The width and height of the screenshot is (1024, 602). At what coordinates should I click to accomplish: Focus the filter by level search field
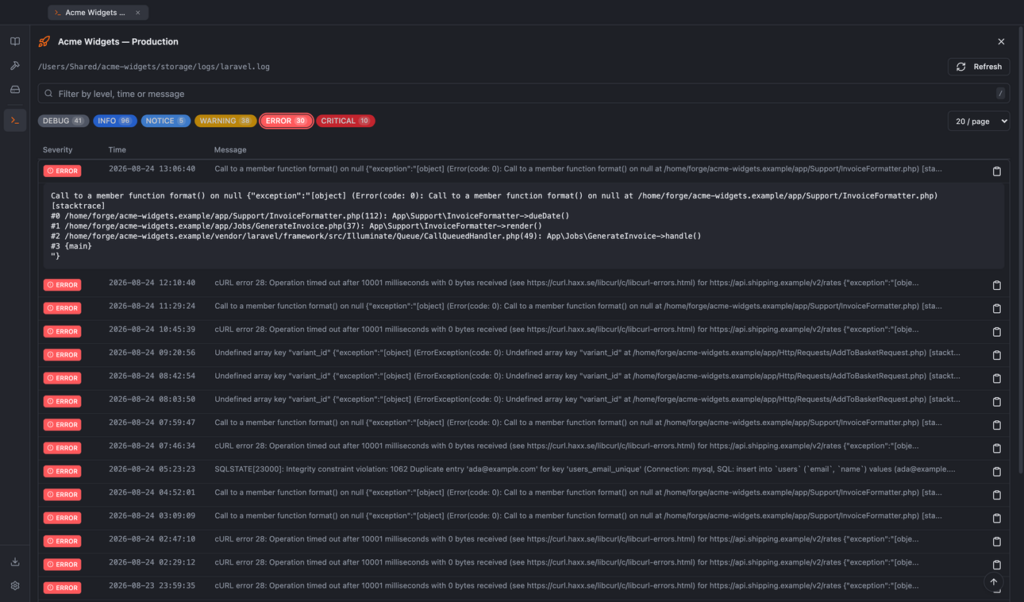click(523, 93)
